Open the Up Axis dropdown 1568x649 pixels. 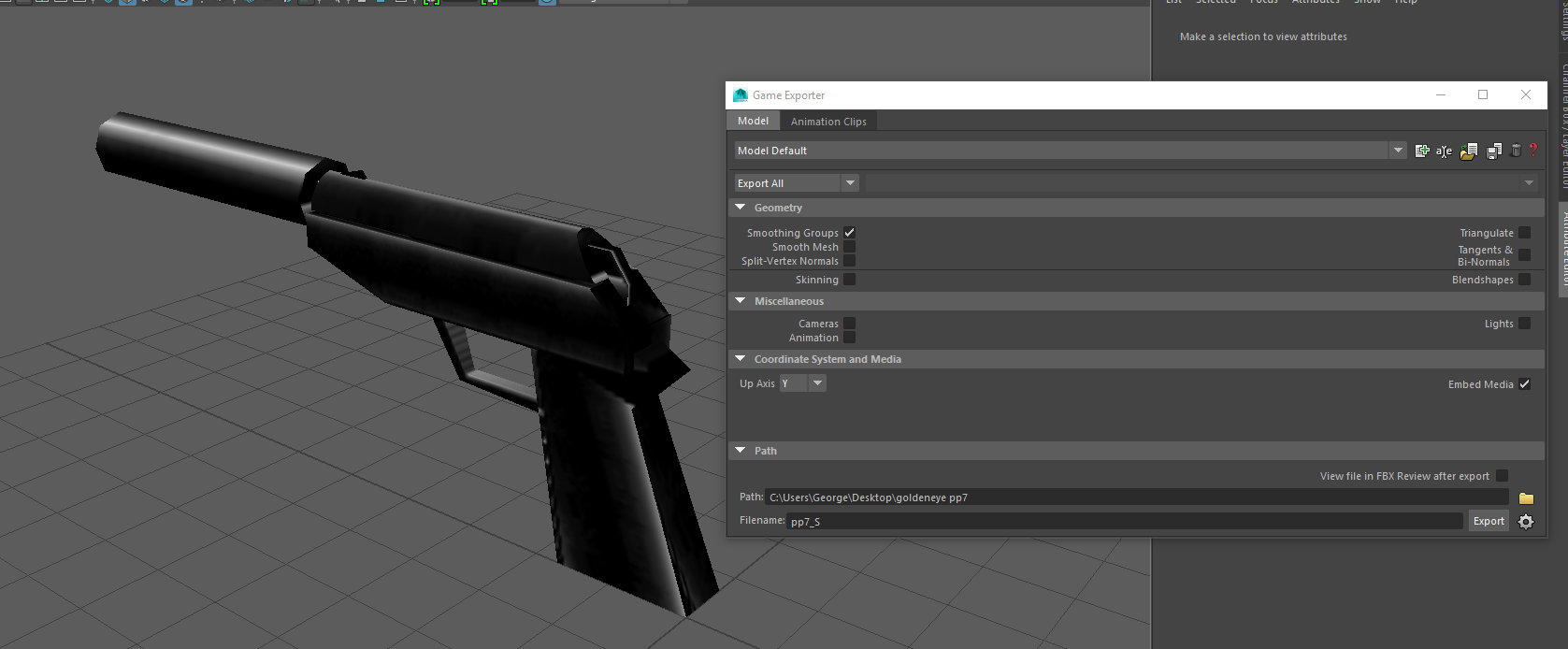click(x=803, y=383)
